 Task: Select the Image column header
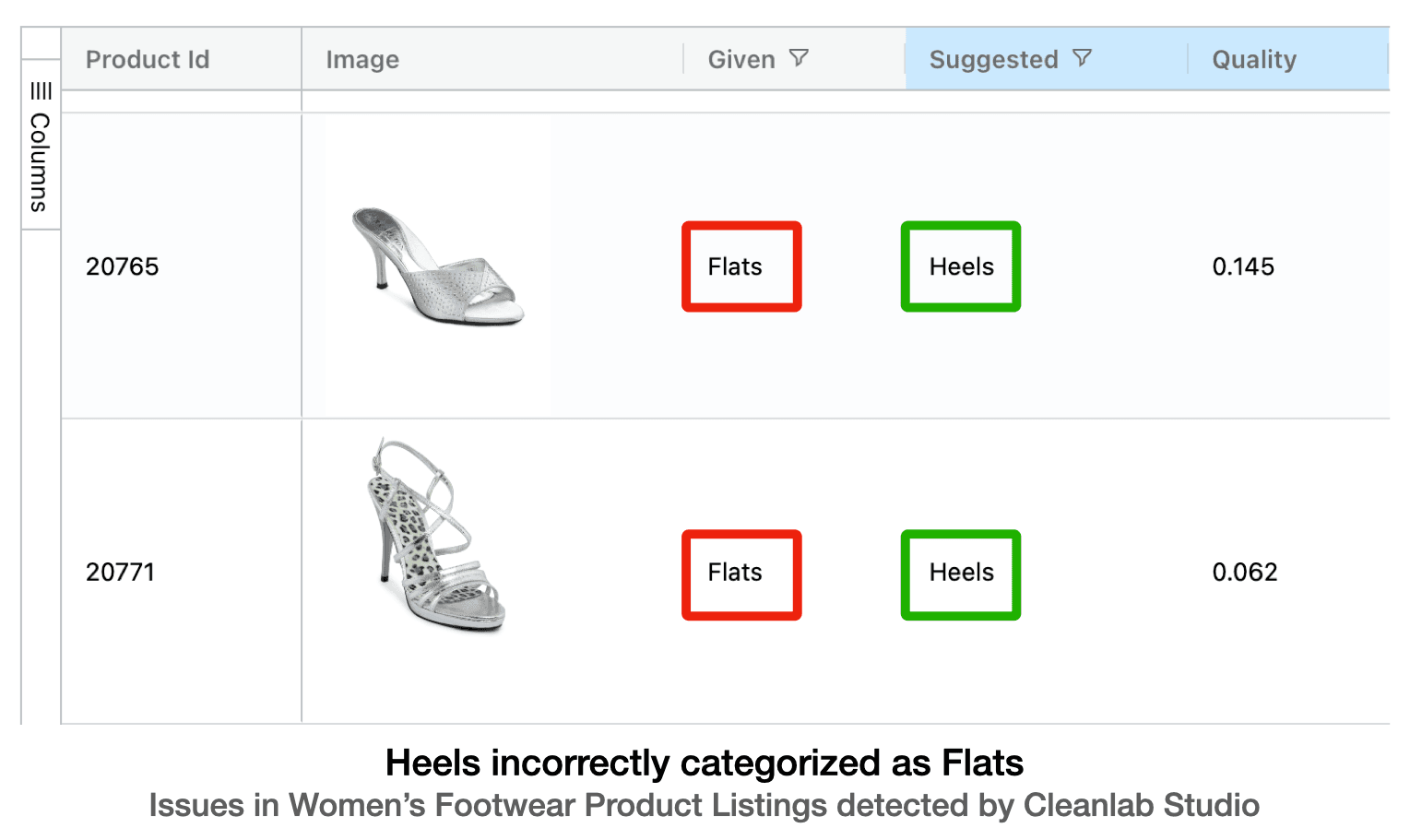(x=362, y=59)
